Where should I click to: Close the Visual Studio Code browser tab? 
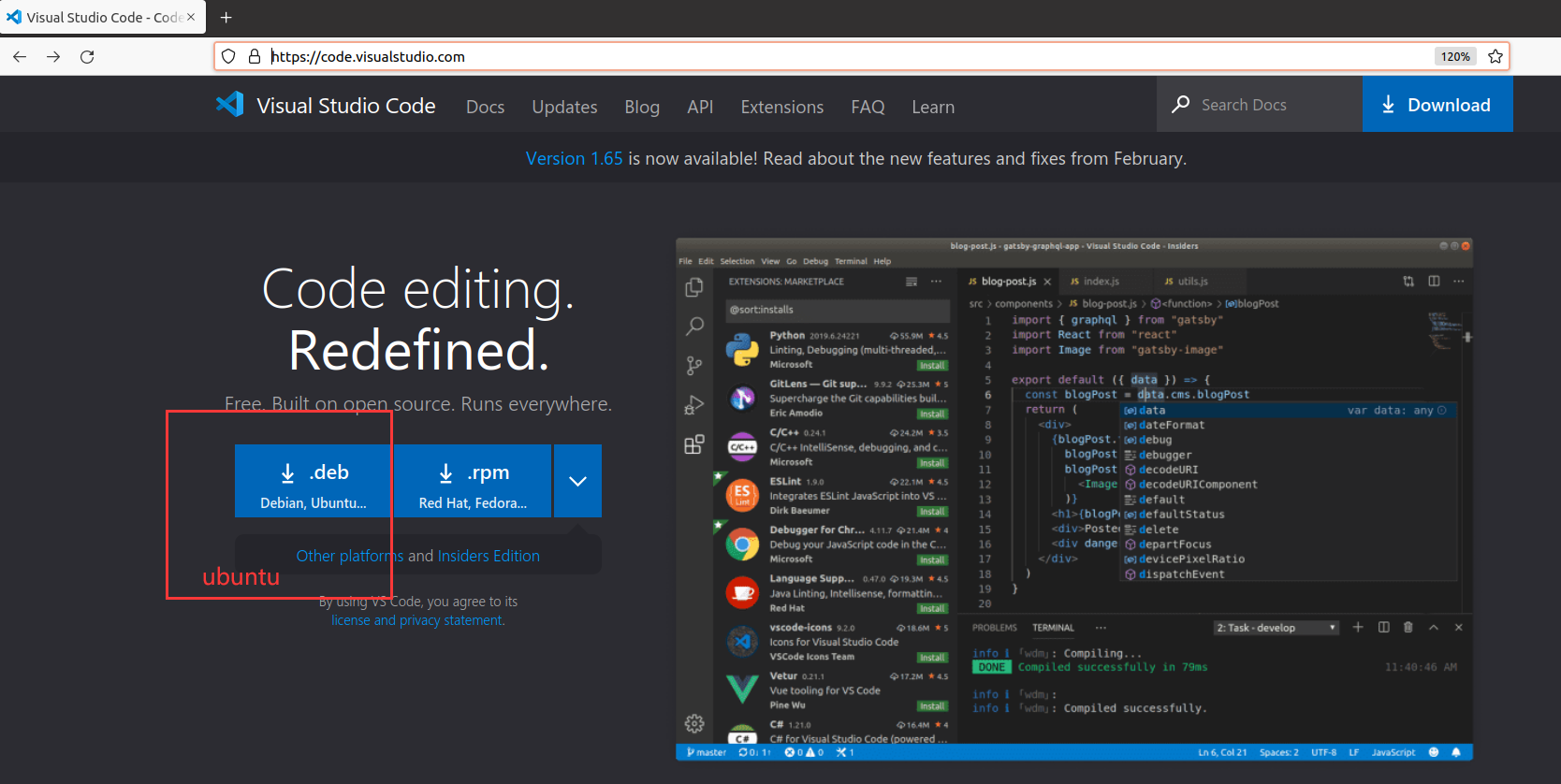click(x=191, y=17)
